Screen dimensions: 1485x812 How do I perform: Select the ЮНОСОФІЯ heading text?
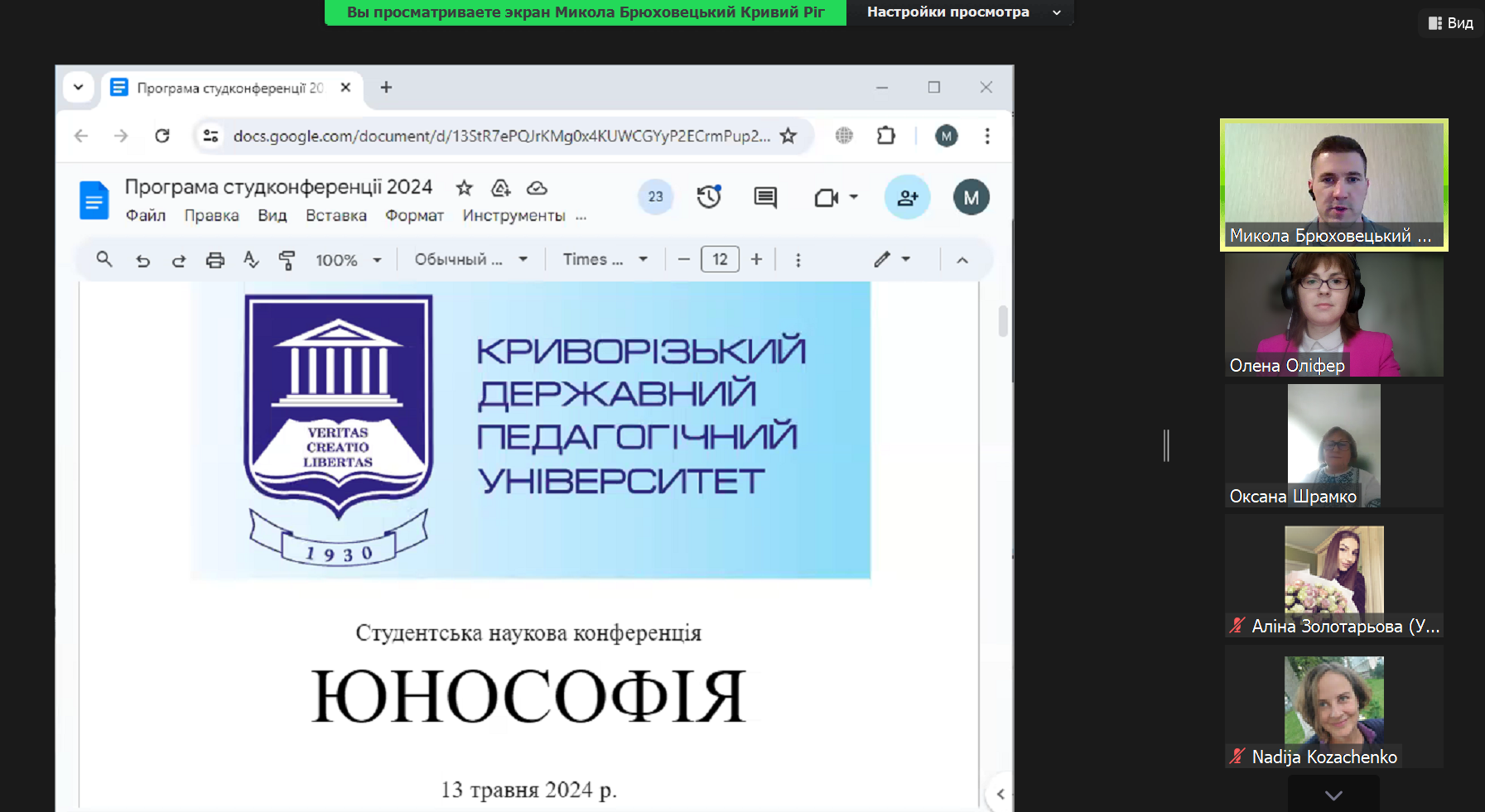pyautogui.click(x=528, y=696)
